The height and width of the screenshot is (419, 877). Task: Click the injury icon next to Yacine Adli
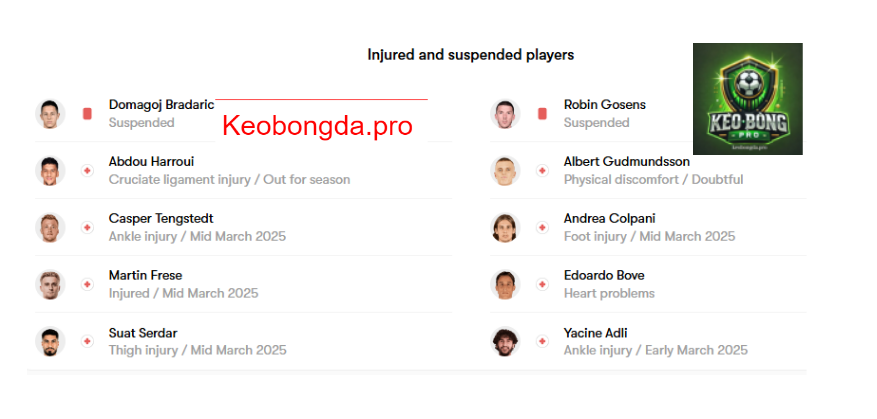pyautogui.click(x=542, y=341)
